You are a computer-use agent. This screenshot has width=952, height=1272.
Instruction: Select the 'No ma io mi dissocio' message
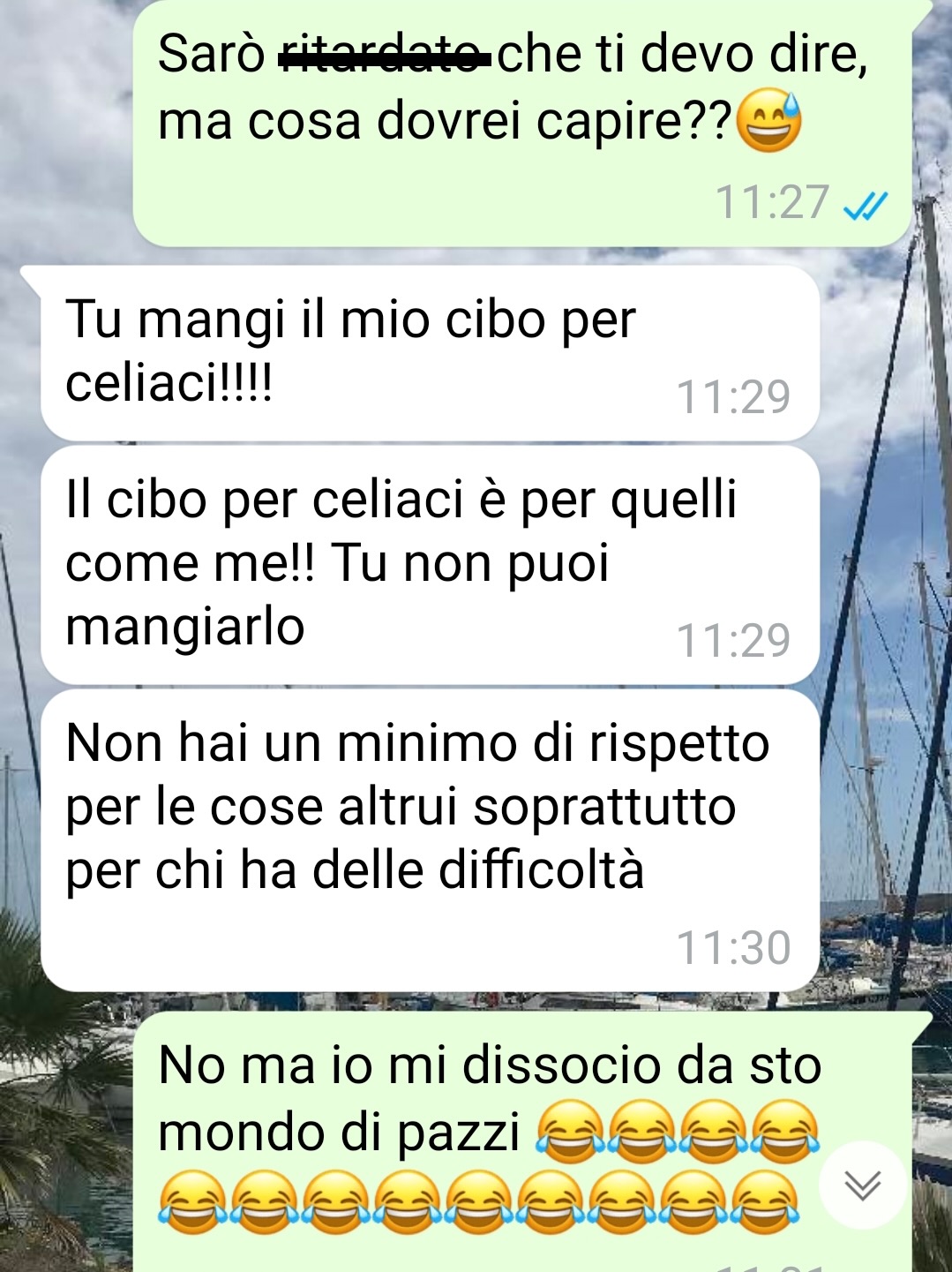521,1142
